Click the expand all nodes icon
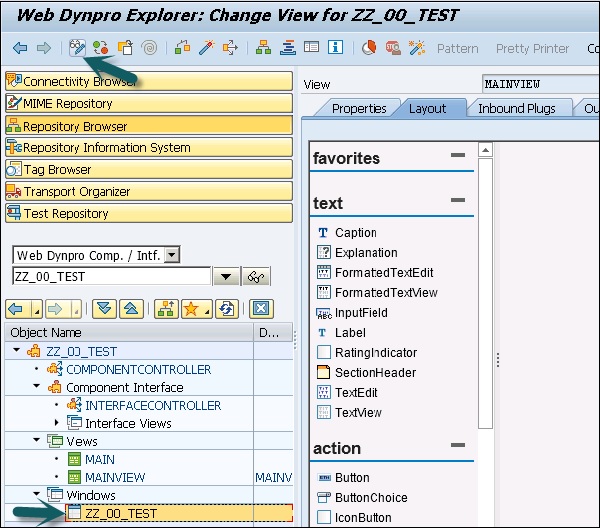The width and height of the screenshot is (600, 528). [104, 309]
